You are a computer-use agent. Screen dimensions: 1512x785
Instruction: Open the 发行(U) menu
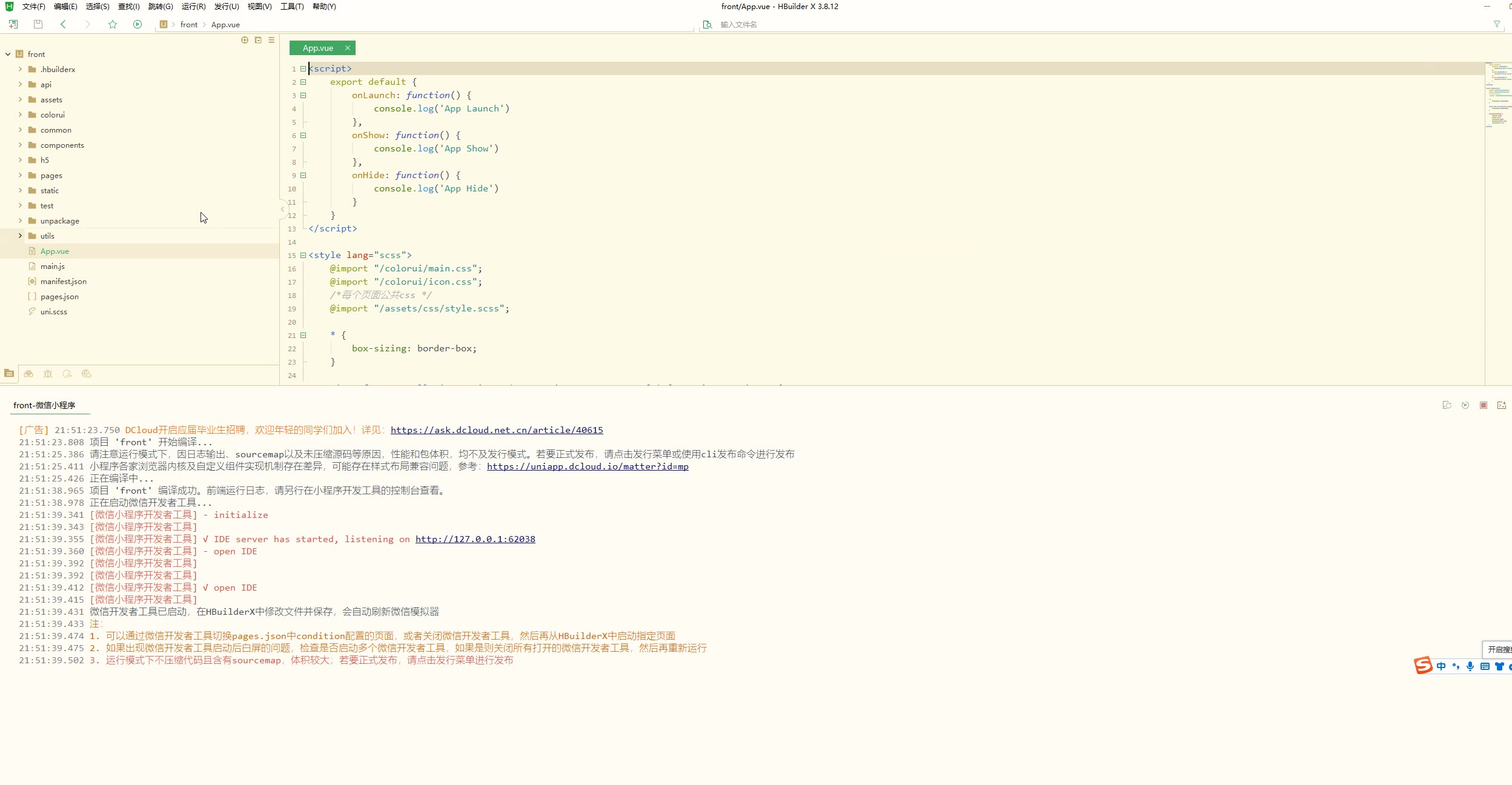(227, 7)
